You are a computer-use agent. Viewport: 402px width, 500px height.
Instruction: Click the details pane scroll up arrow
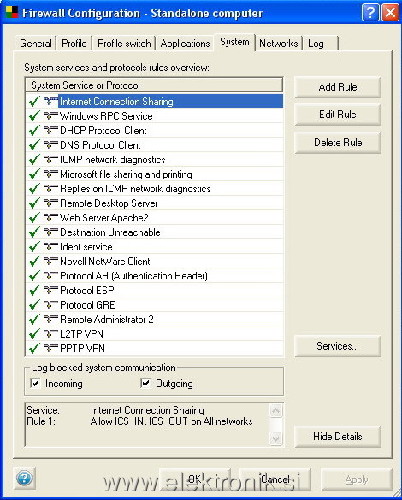tap(276, 410)
